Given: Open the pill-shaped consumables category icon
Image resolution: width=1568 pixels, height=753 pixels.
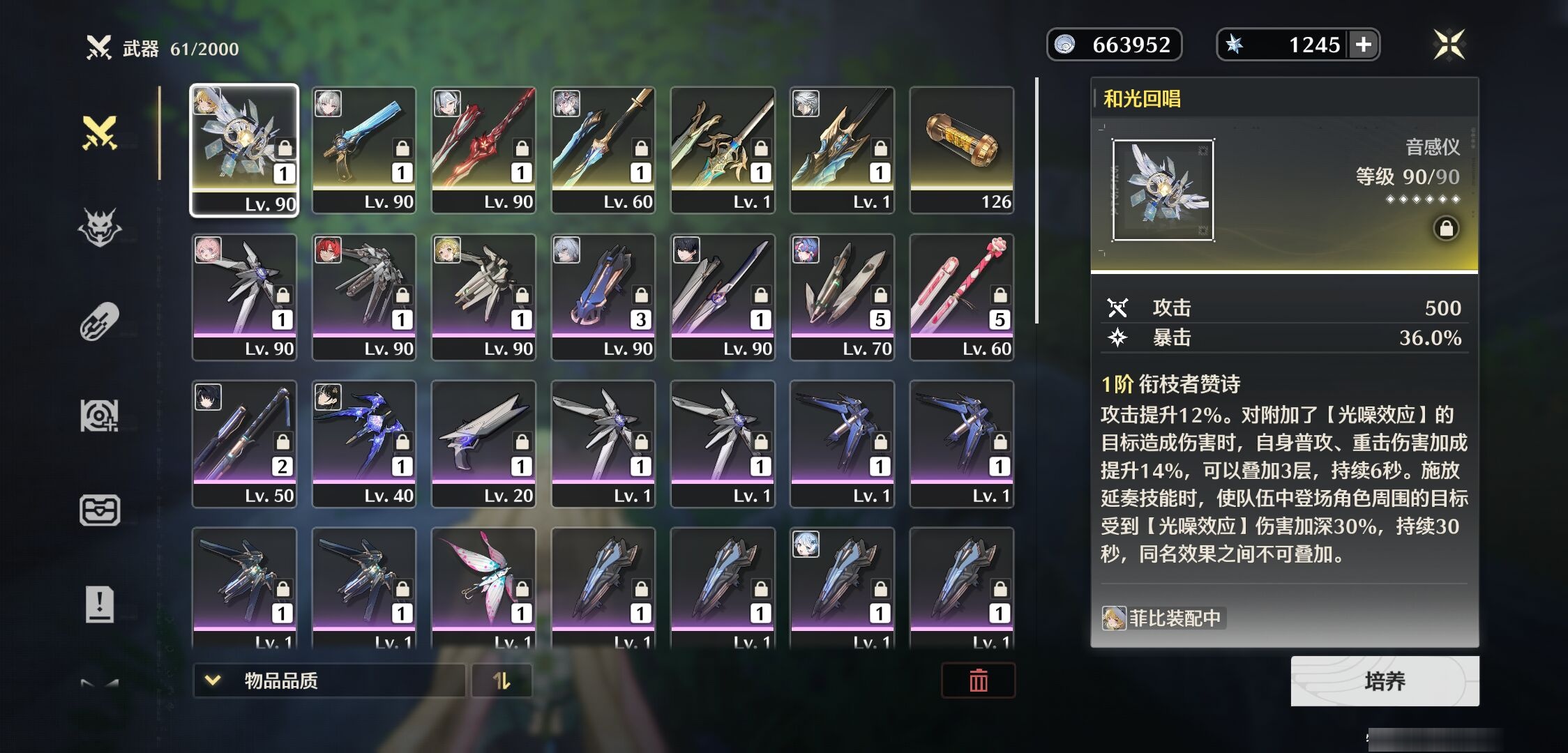Looking at the screenshot, I should coord(100,321).
